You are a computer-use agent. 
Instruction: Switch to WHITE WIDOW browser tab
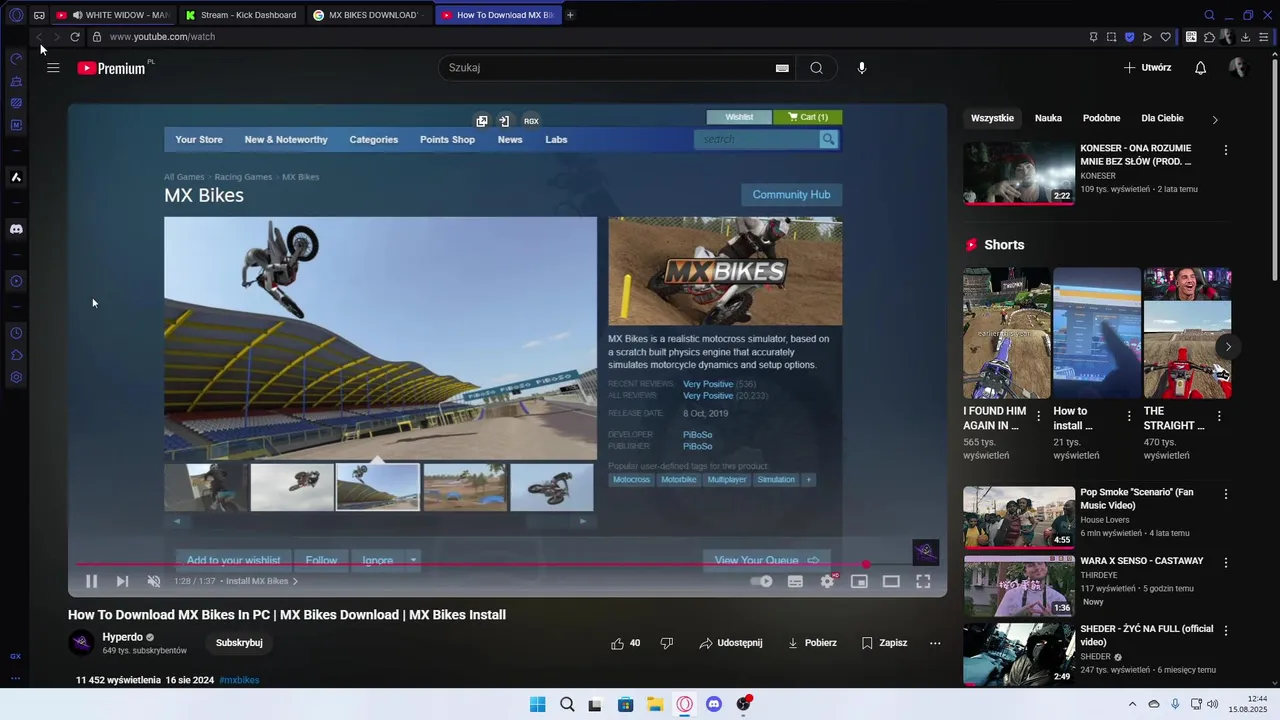[x=112, y=15]
